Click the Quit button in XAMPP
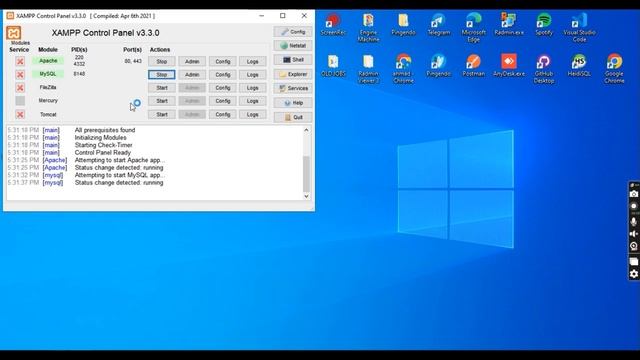Image resolution: width=640 pixels, height=360 pixels. click(293, 117)
